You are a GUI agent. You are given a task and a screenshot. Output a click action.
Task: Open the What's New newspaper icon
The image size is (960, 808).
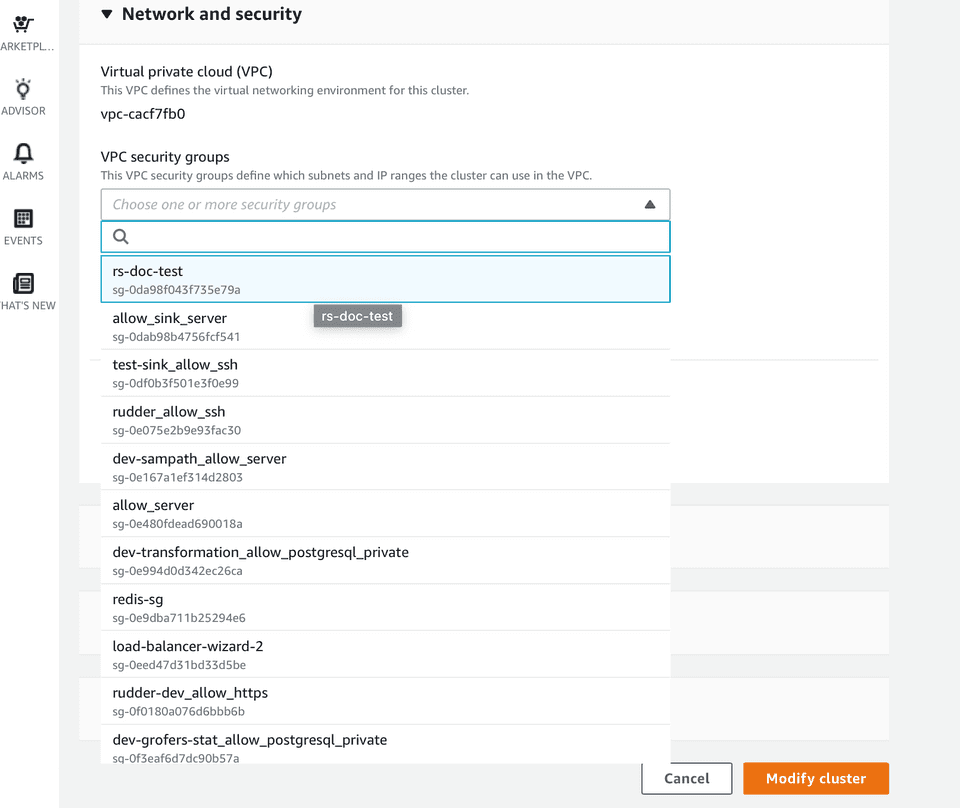[x=24, y=284]
